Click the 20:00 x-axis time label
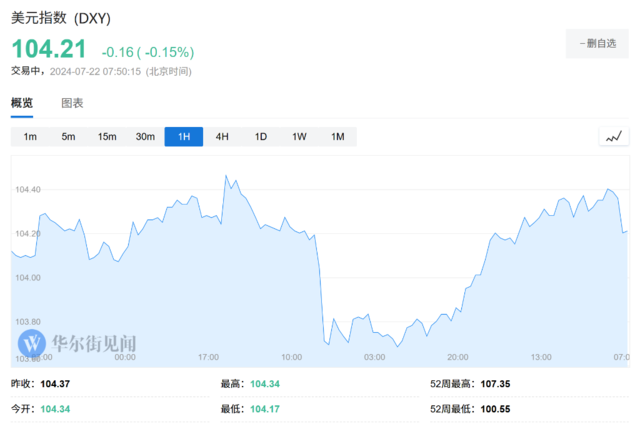 (458, 357)
